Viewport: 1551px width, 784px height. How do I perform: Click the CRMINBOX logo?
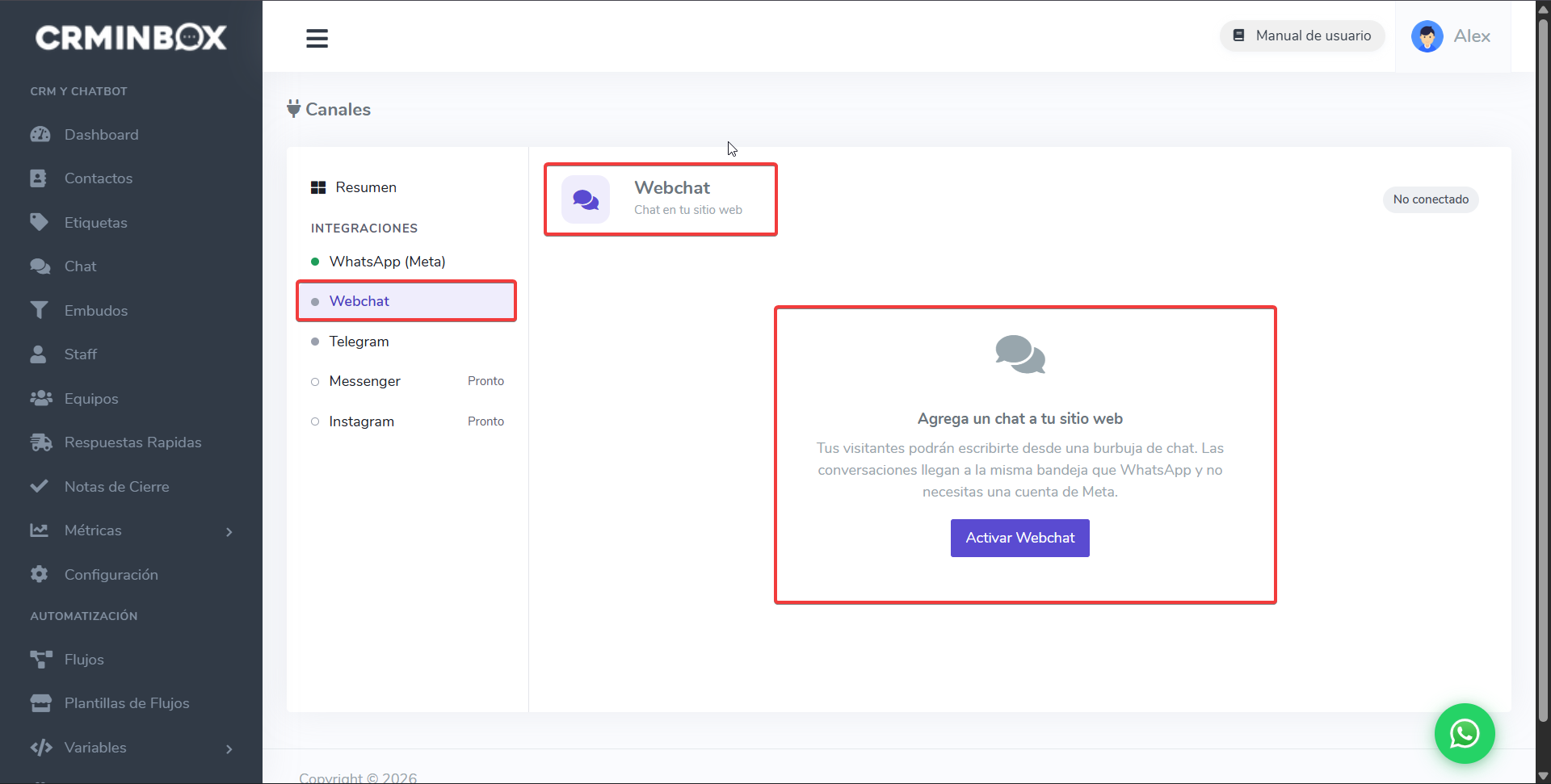click(131, 37)
